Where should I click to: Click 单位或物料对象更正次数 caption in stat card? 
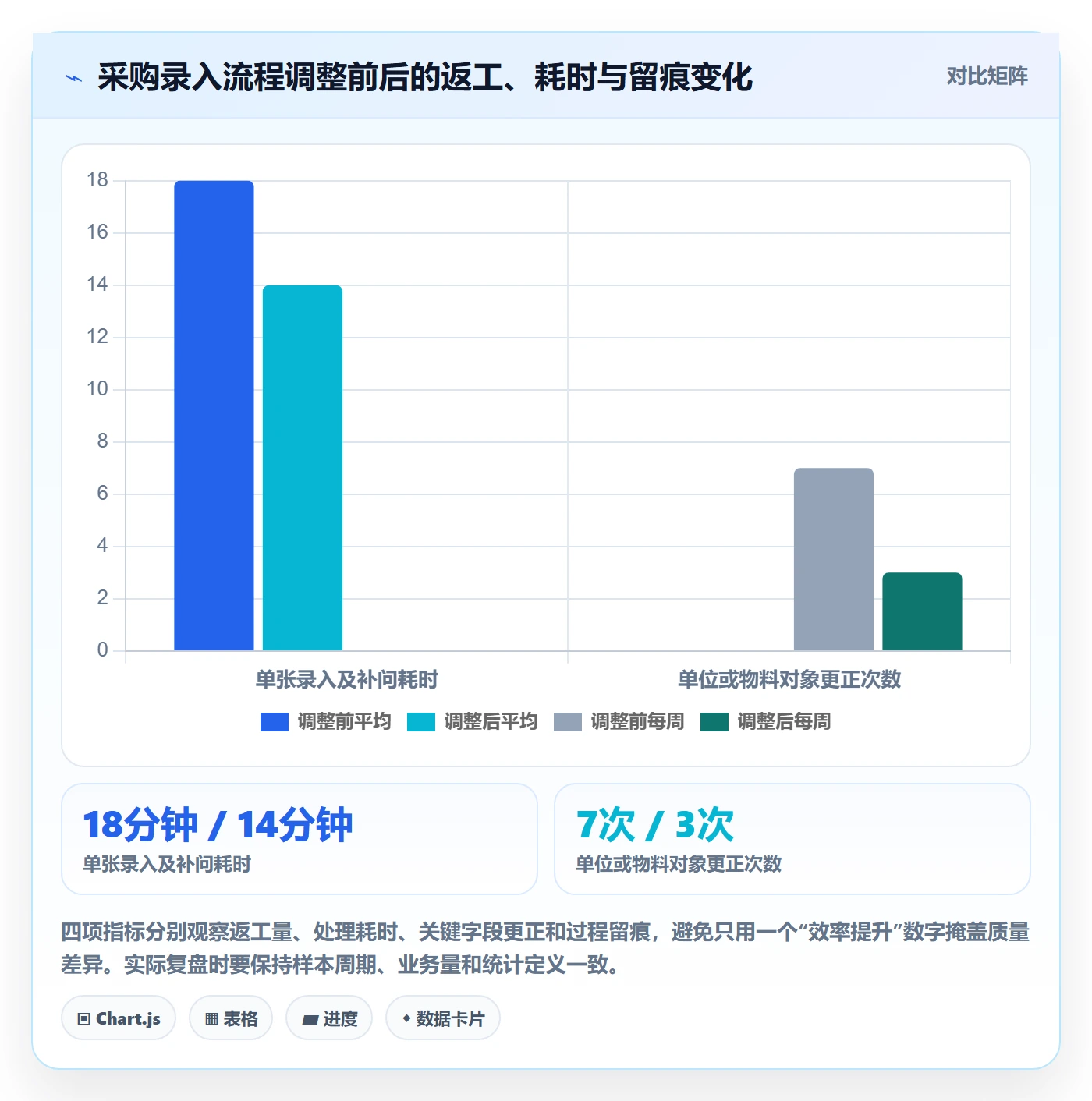(679, 864)
